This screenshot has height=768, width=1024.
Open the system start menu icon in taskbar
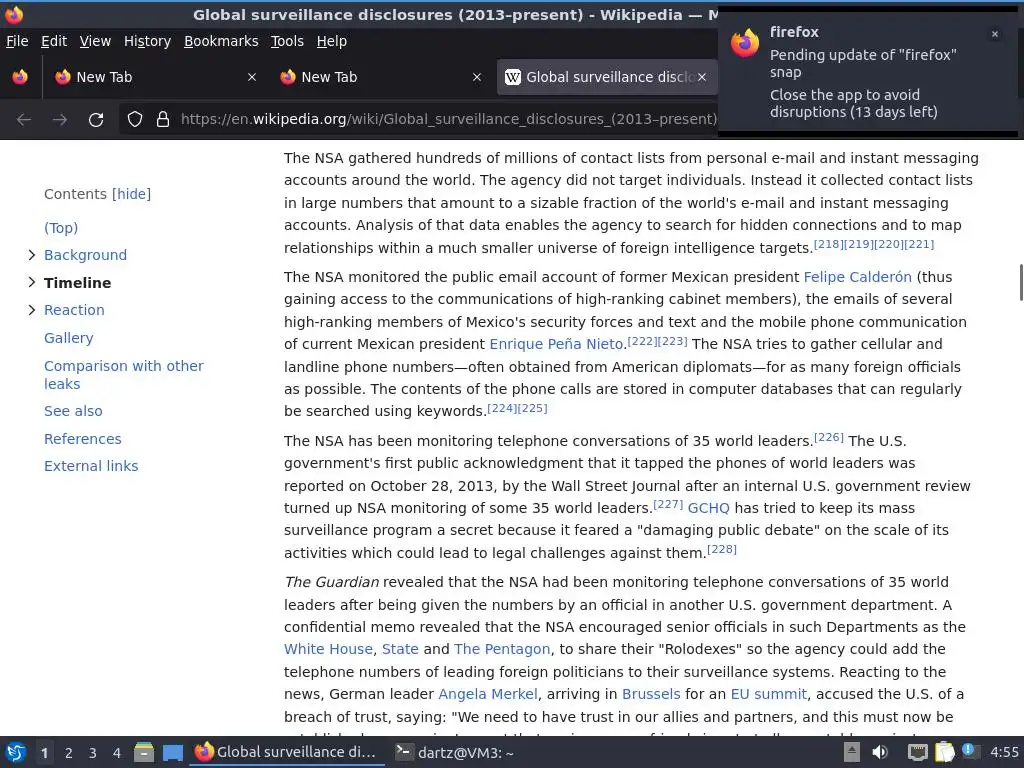coord(16,753)
